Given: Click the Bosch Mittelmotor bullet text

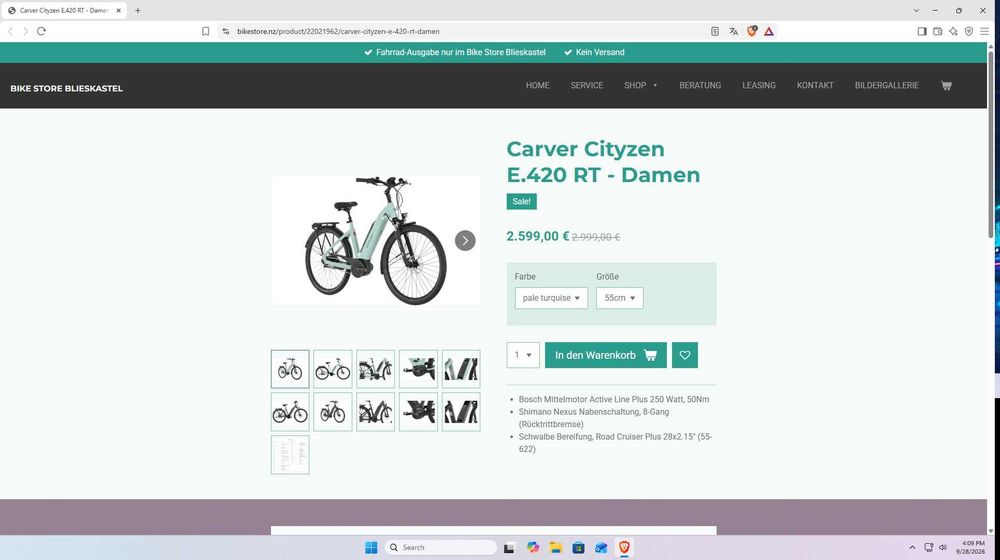Looking at the screenshot, I should click(x=614, y=399).
